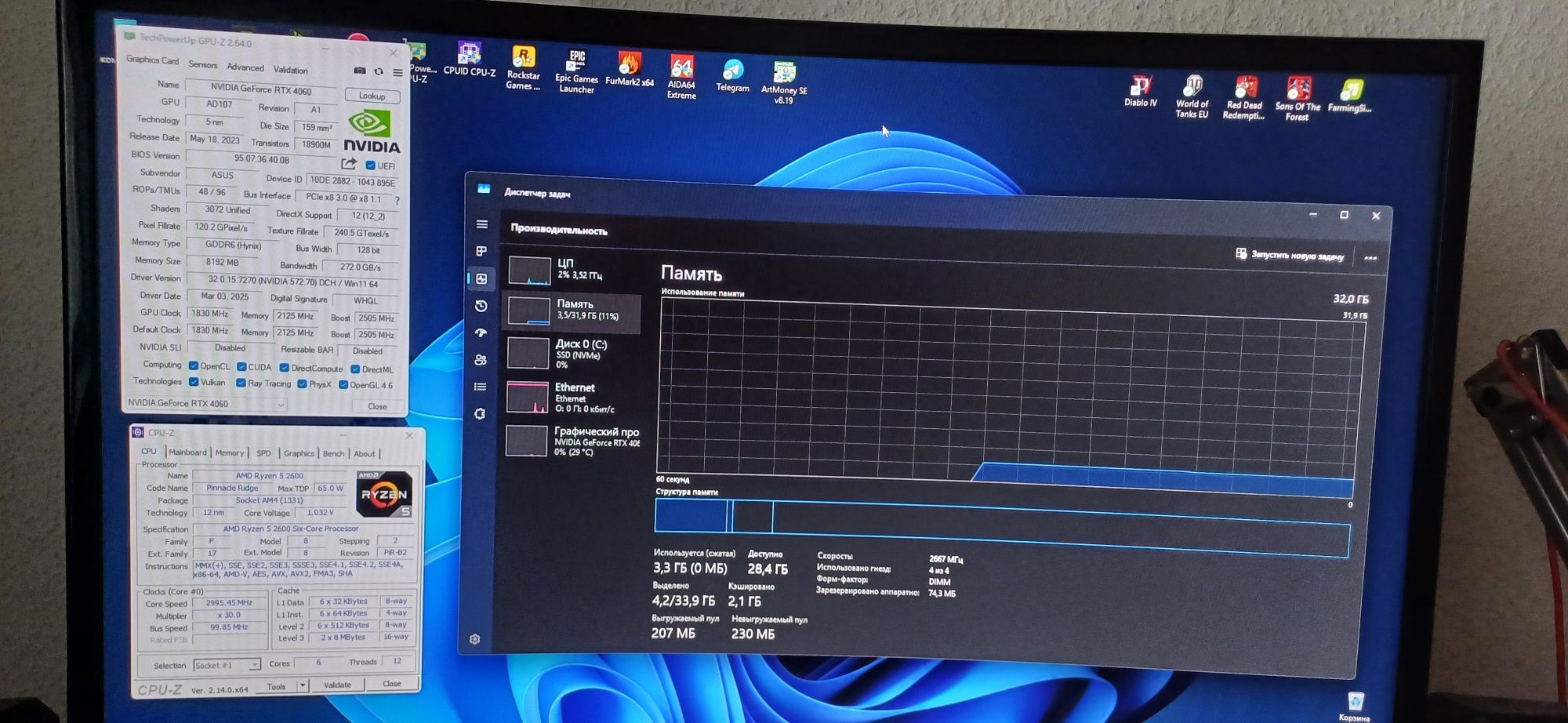
Task: Open the Telegram desktop shortcut
Action: pyautogui.click(x=732, y=76)
